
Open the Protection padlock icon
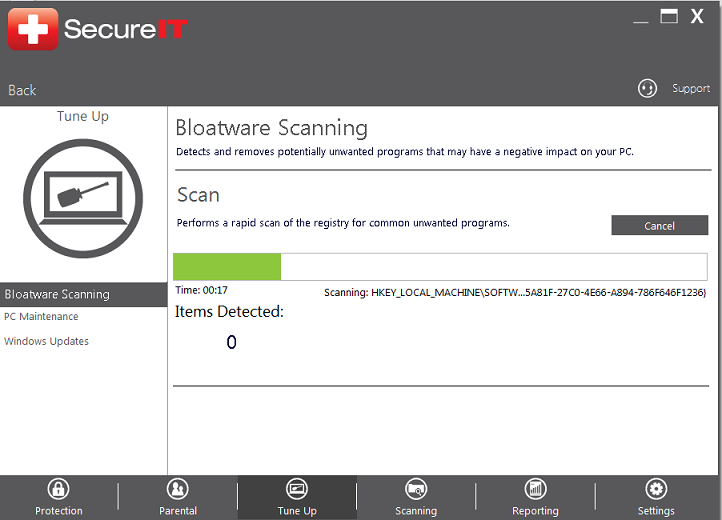pos(58,489)
